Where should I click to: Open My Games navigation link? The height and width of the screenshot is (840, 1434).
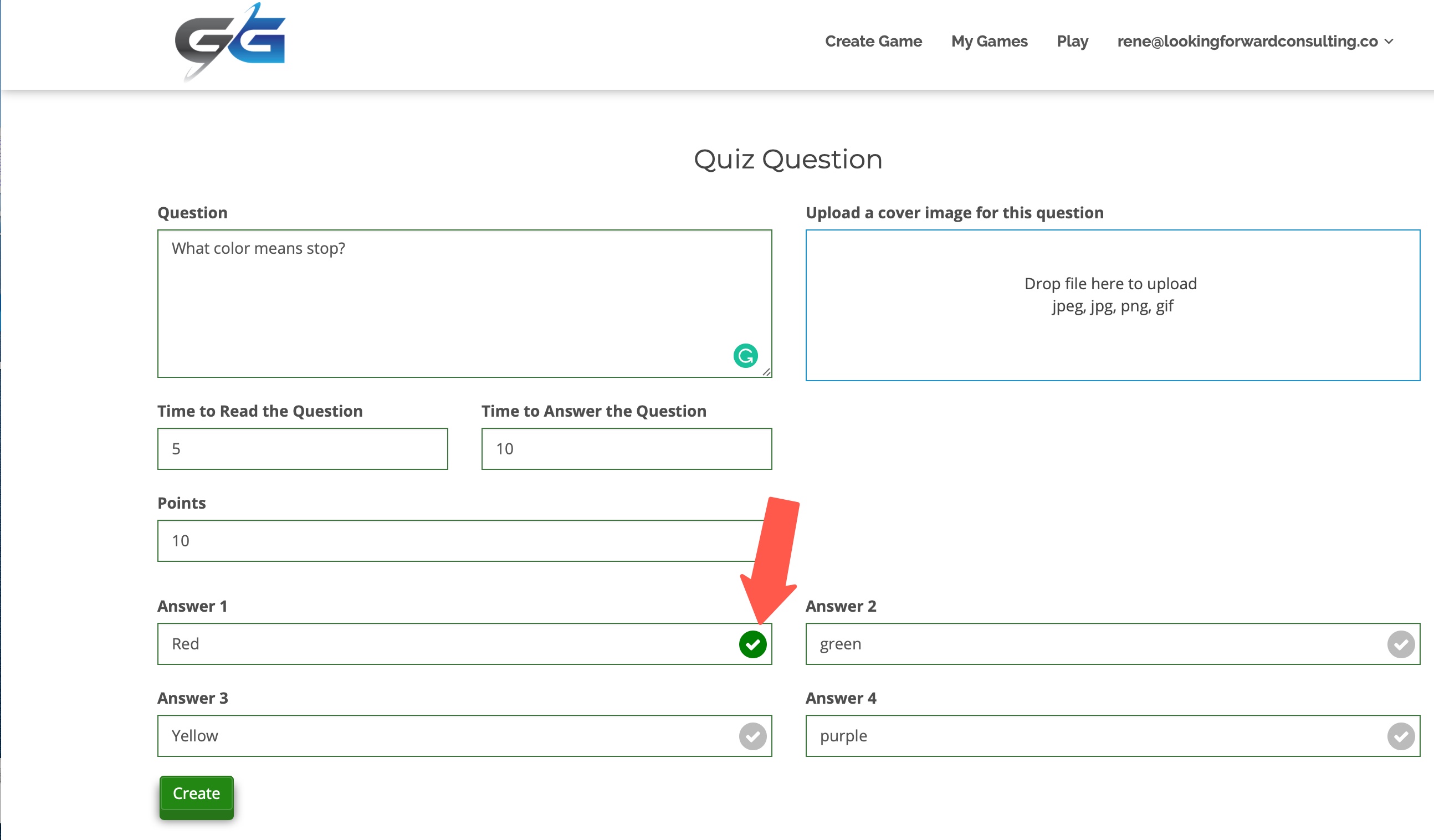click(989, 41)
